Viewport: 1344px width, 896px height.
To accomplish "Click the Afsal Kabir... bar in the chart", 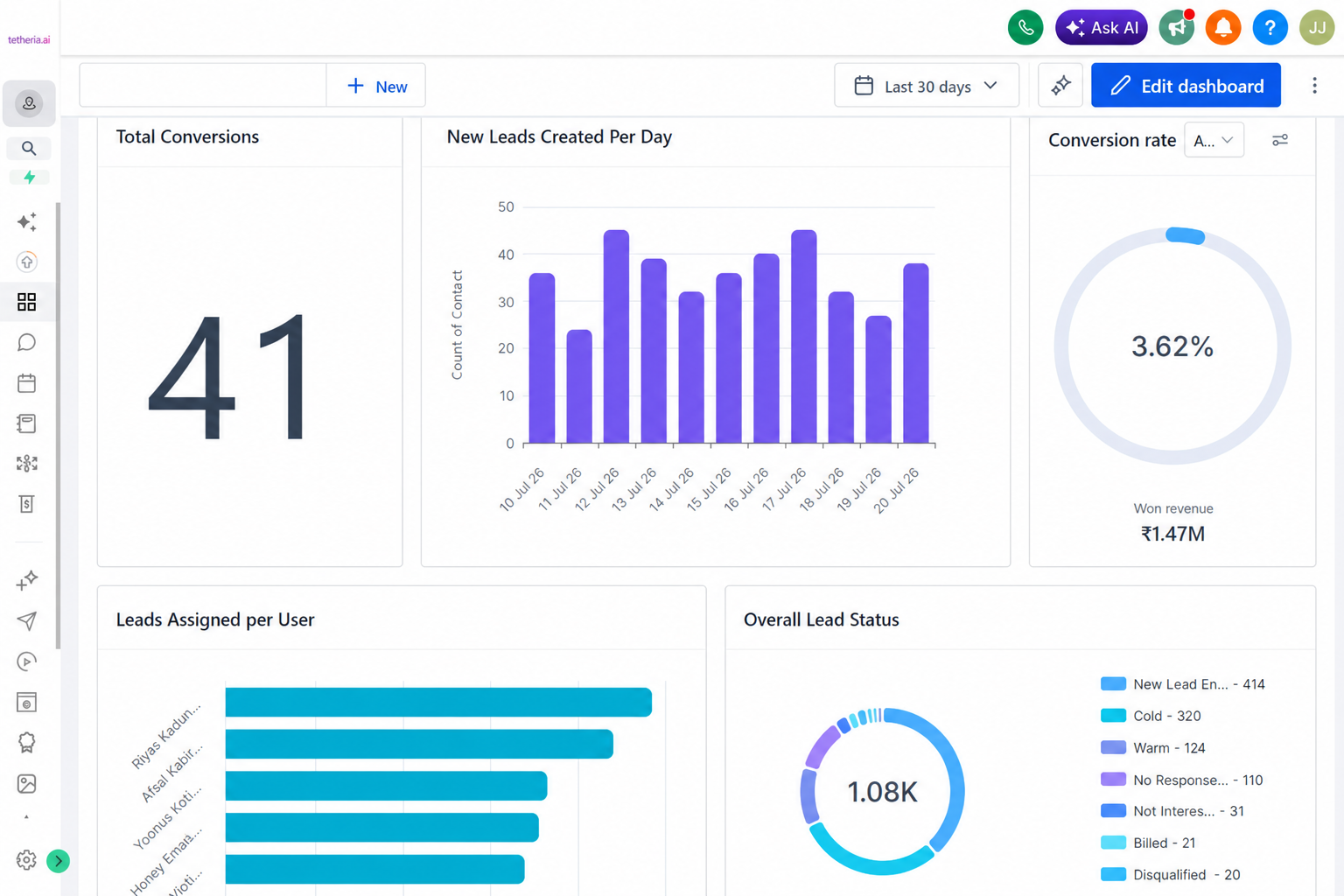I will (x=419, y=744).
